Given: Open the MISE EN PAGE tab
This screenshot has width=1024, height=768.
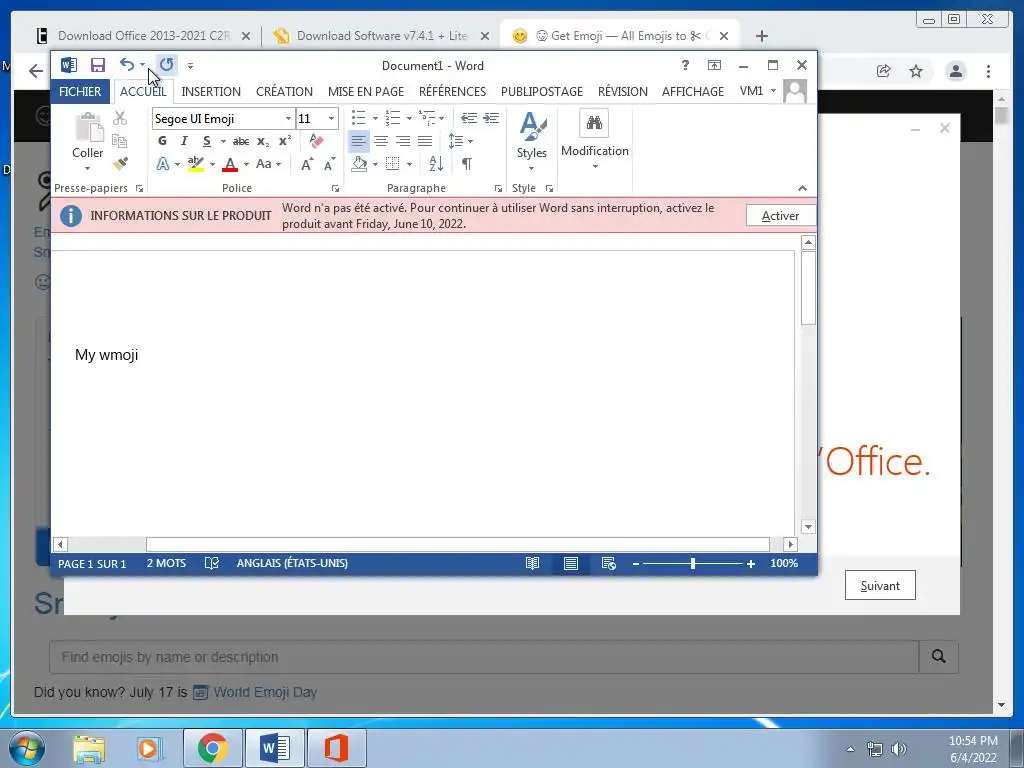Looking at the screenshot, I should [366, 91].
